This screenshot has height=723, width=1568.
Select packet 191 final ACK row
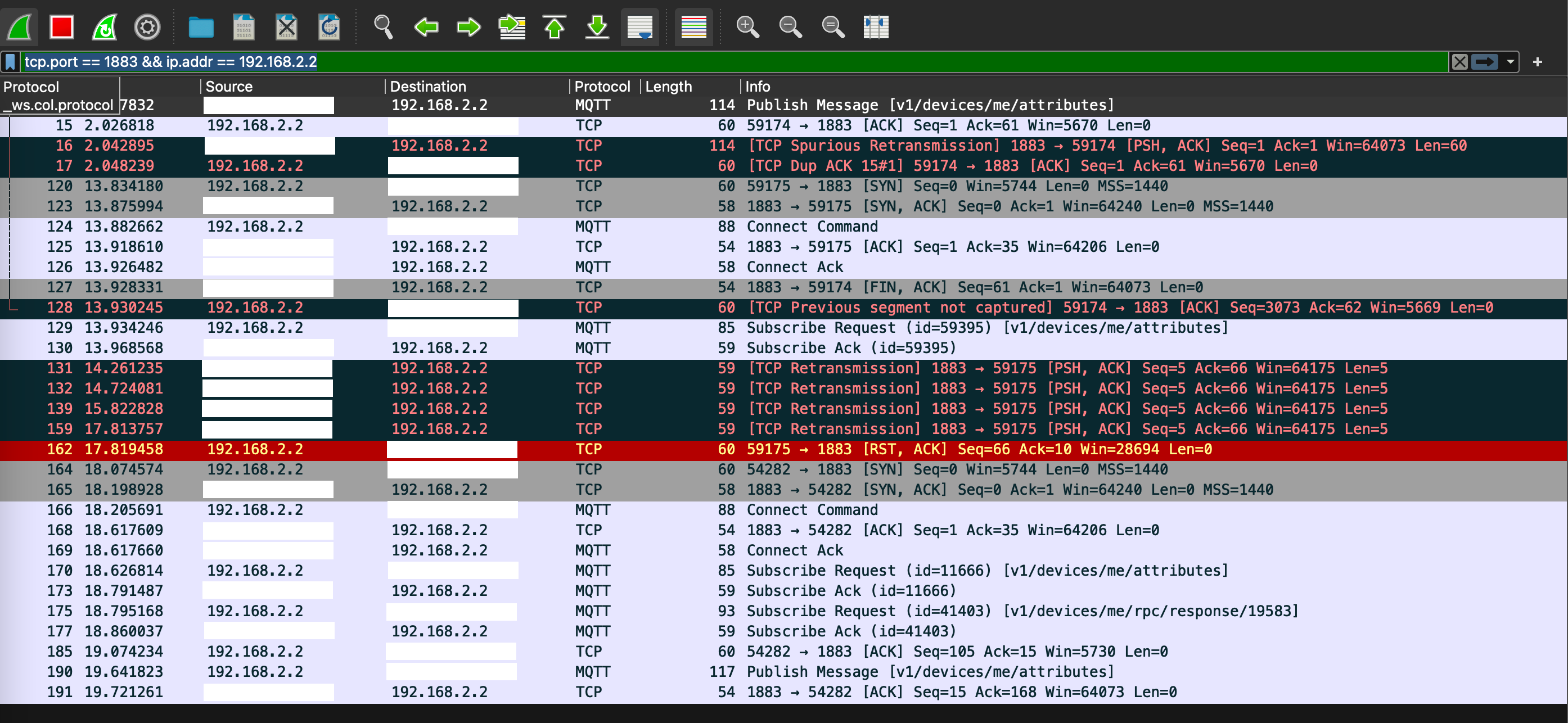pos(784,692)
